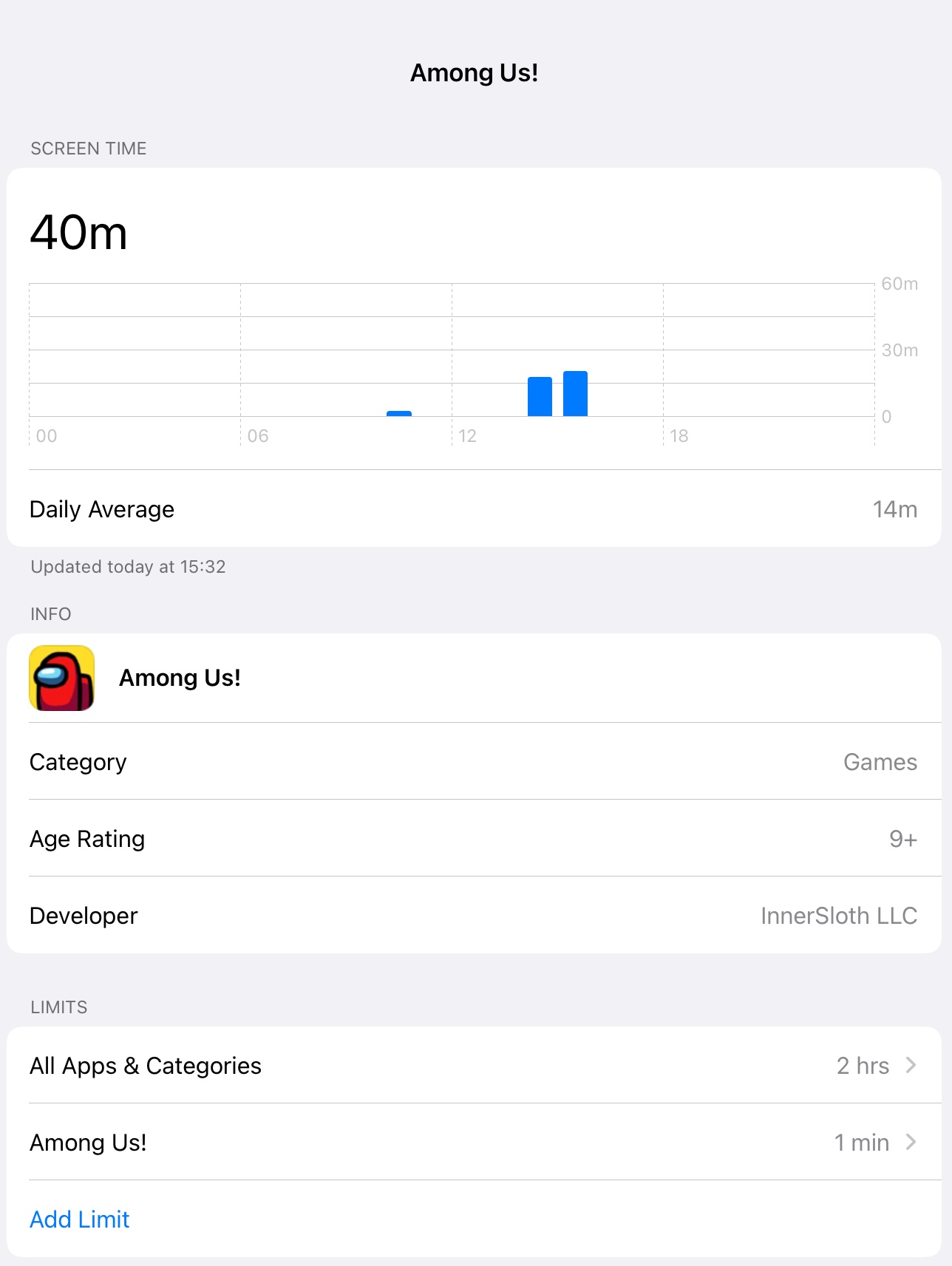
Task: Tap the Among Us! app icon
Action: point(62,678)
